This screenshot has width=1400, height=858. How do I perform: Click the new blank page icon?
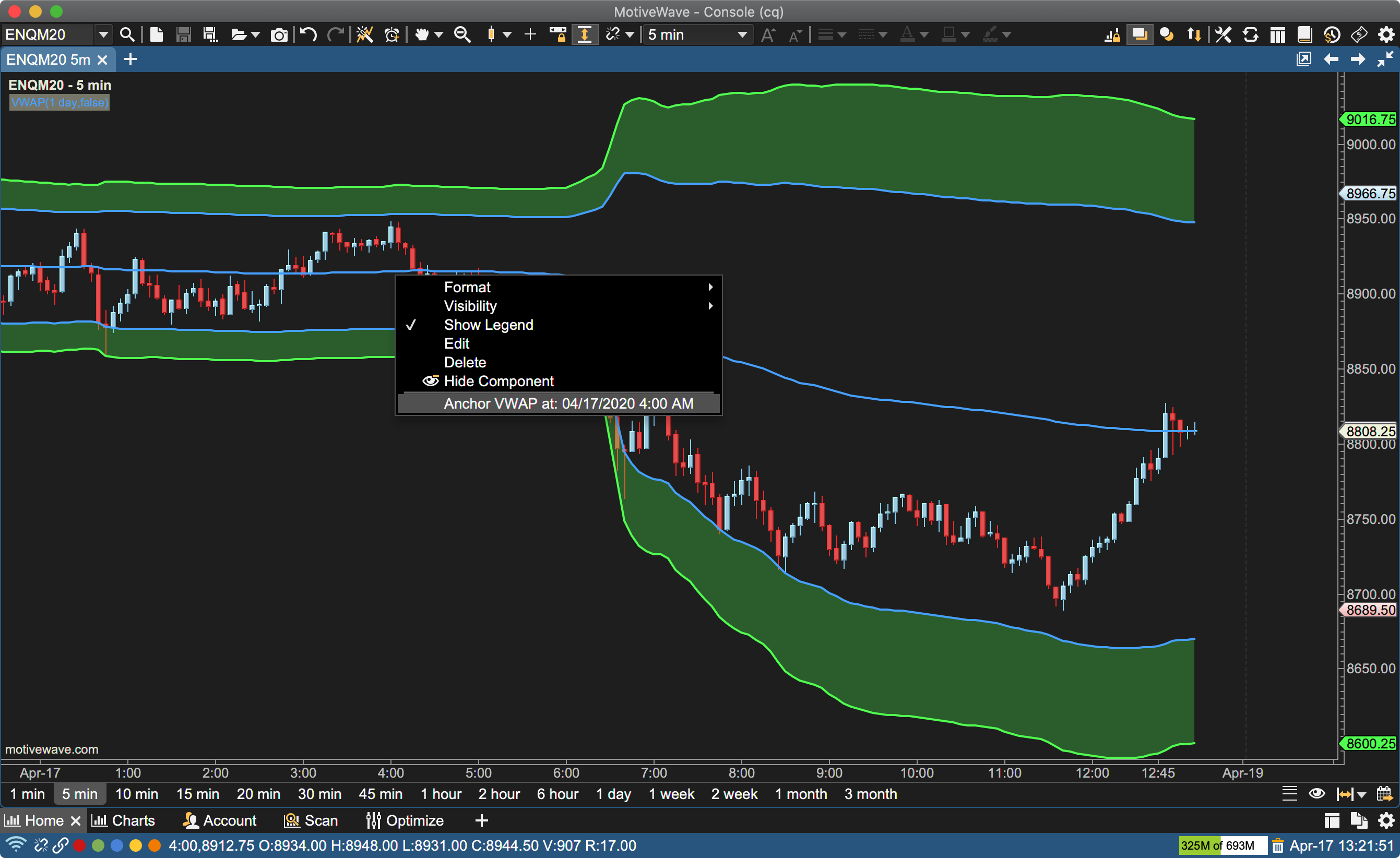tap(156, 35)
